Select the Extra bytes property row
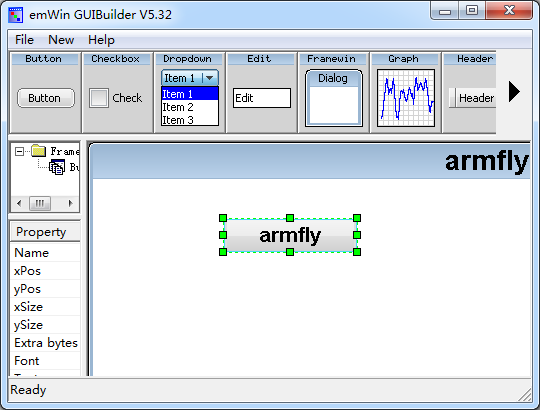Viewport: 540px width, 410px height. (45, 343)
